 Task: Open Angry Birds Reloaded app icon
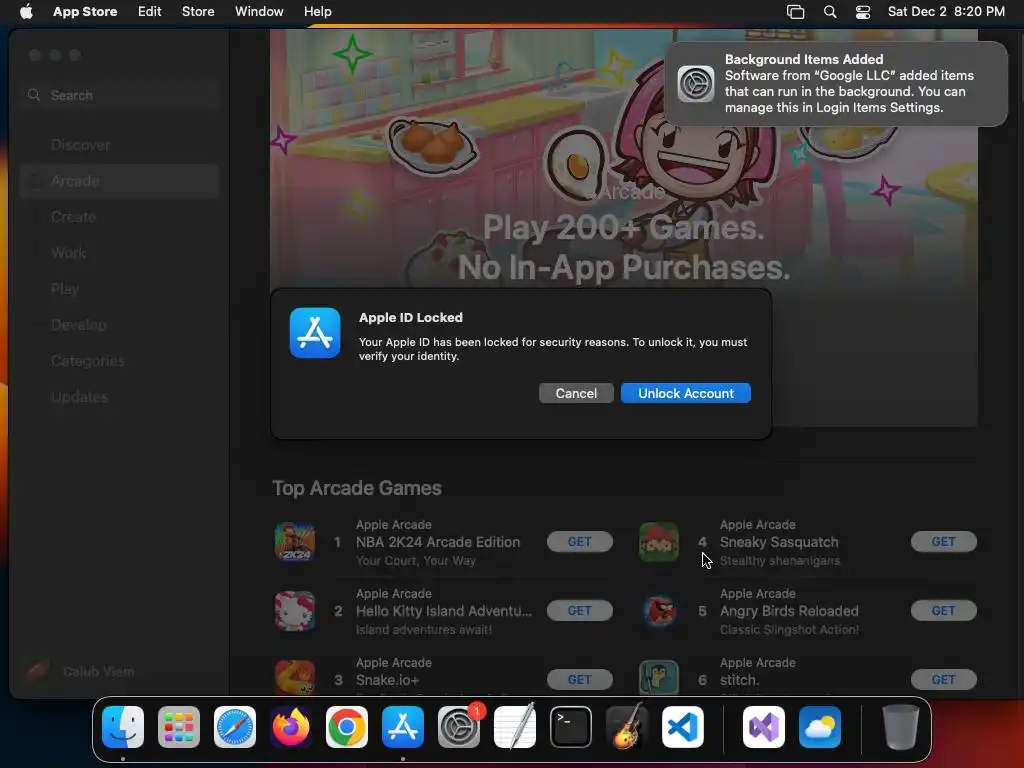658,611
